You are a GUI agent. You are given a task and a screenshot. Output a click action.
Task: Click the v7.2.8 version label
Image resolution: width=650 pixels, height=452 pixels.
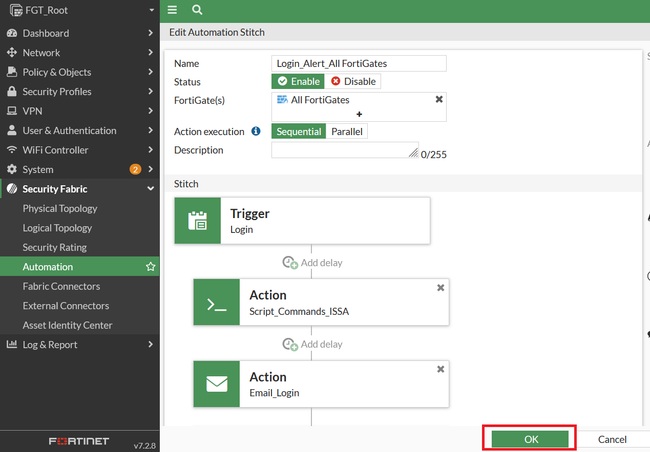click(x=145, y=446)
